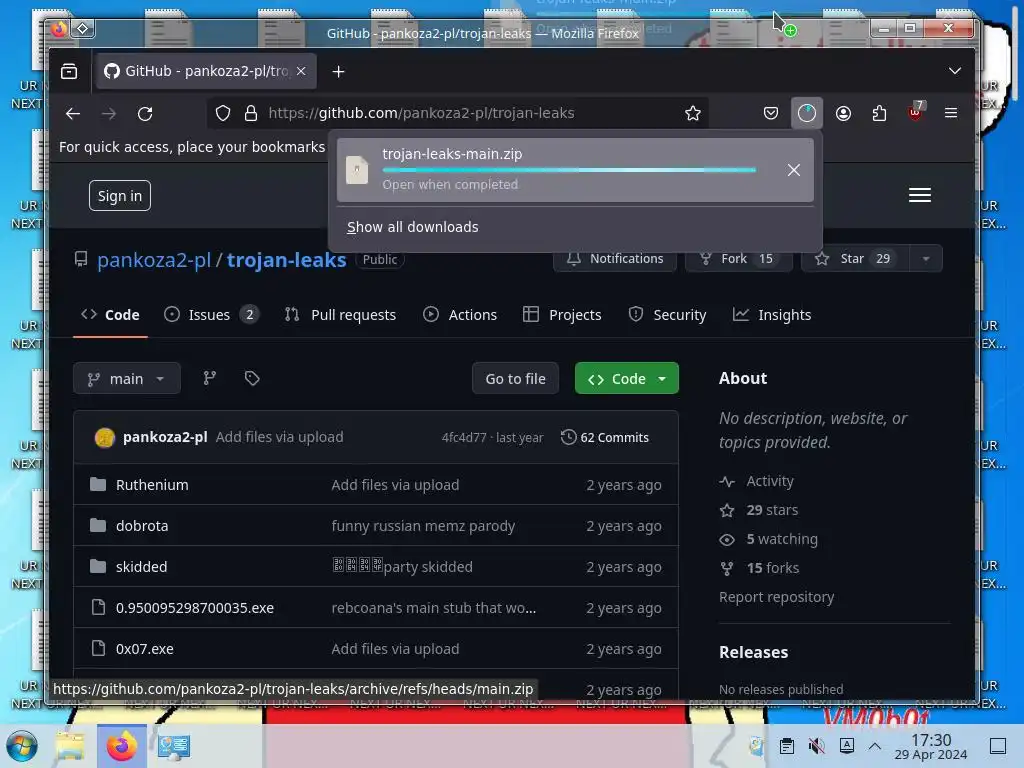
Task: Star the repository
Action: tap(855, 259)
